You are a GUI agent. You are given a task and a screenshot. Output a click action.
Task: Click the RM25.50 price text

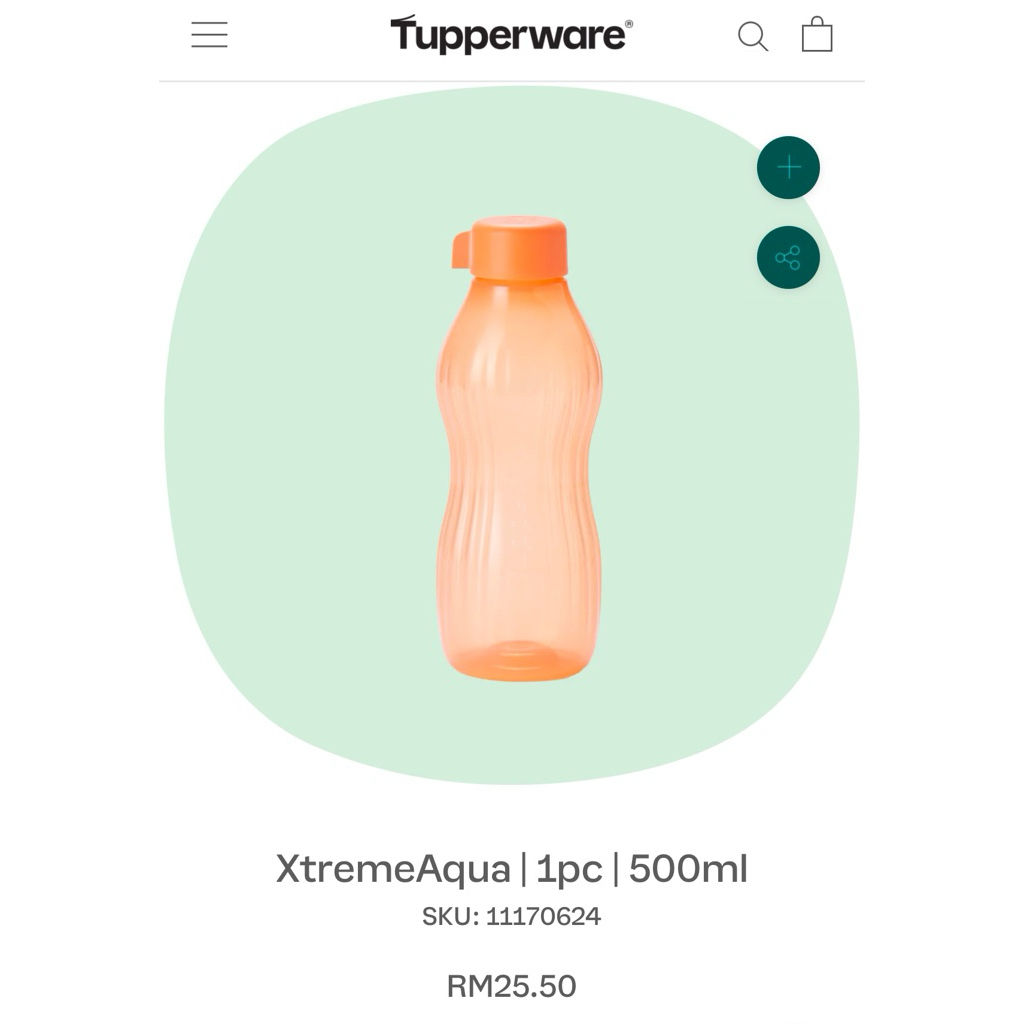click(x=511, y=986)
